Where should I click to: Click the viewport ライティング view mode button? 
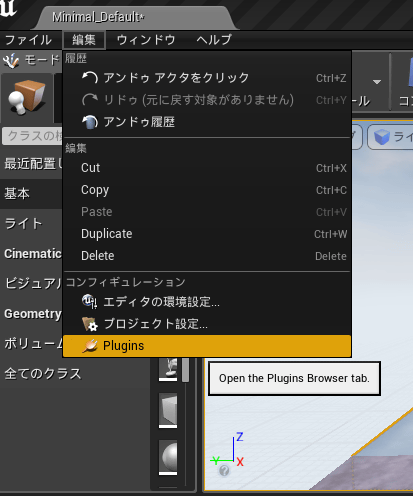pyautogui.click(x=390, y=137)
